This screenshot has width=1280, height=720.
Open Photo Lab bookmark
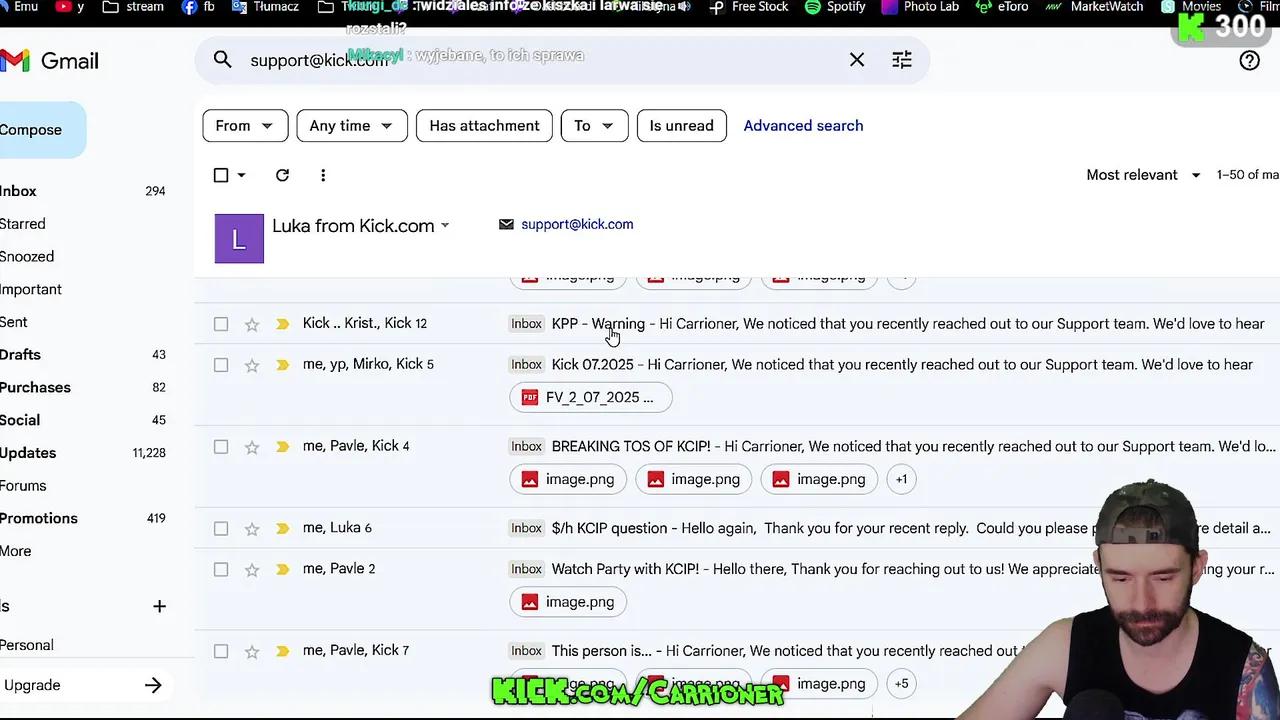tap(919, 7)
